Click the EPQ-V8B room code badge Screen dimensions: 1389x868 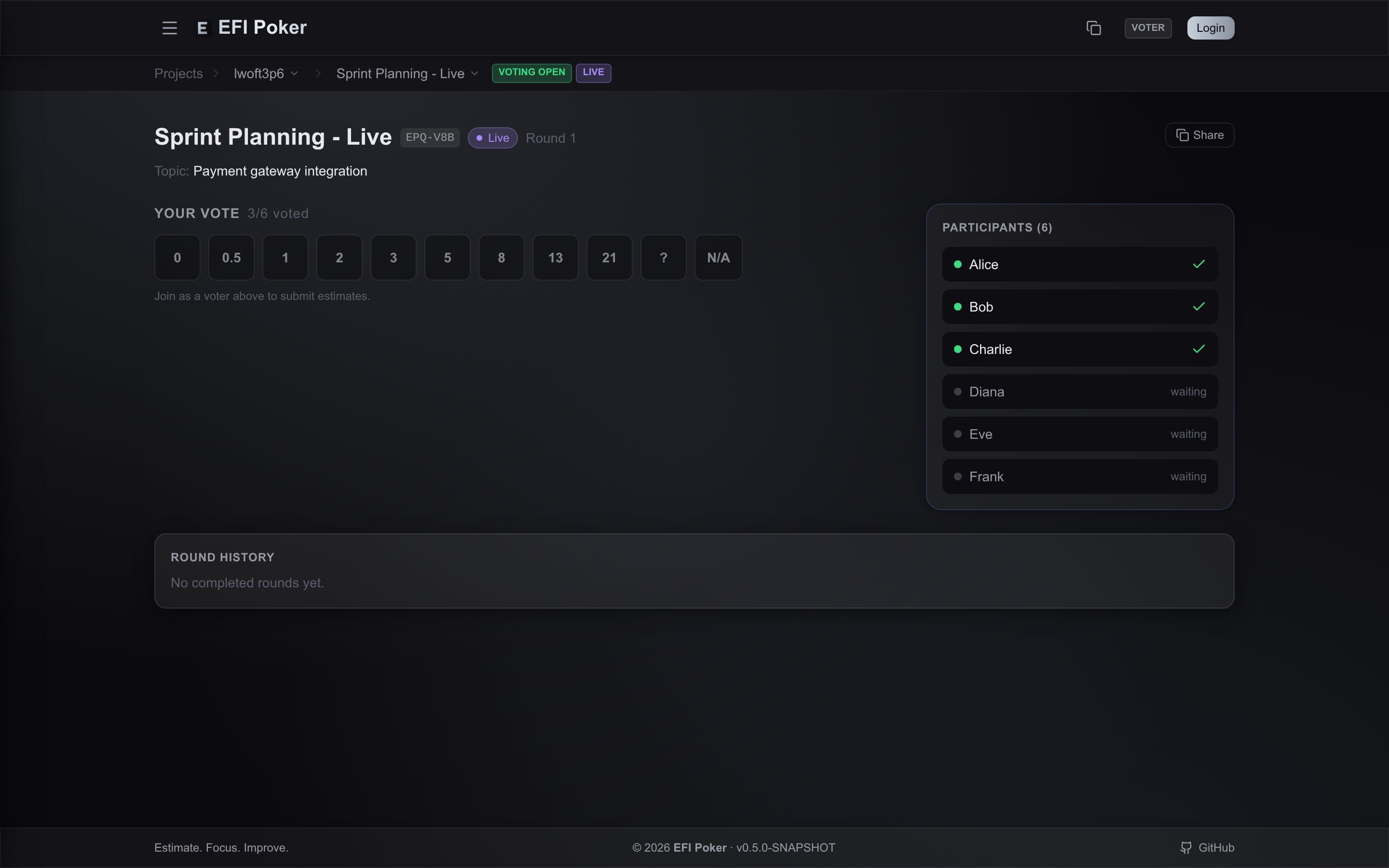pos(430,137)
